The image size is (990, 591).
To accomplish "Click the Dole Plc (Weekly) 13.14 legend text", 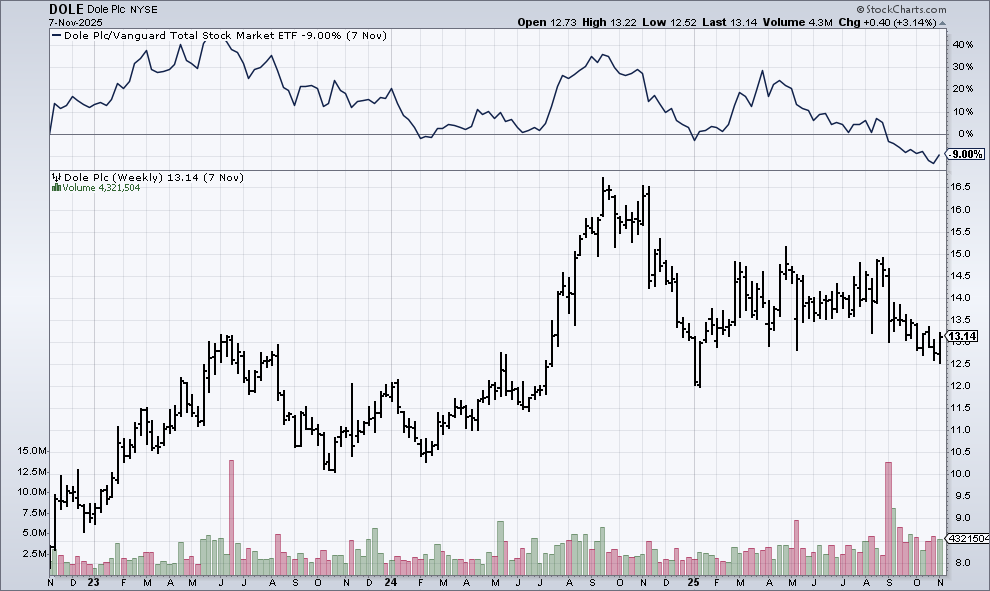I will (x=154, y=177).
